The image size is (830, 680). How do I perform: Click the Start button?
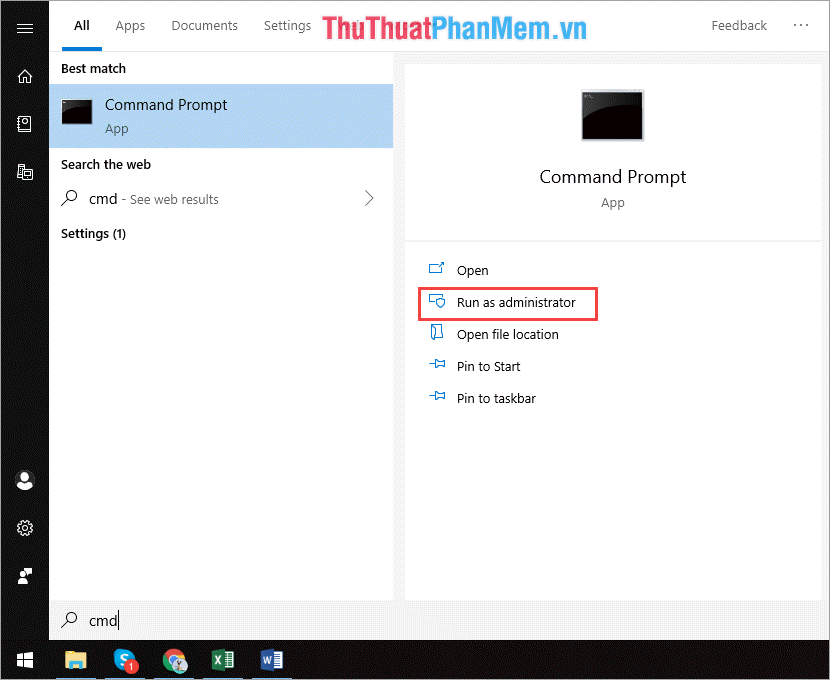pyautogui.click(x=24, y=661)
